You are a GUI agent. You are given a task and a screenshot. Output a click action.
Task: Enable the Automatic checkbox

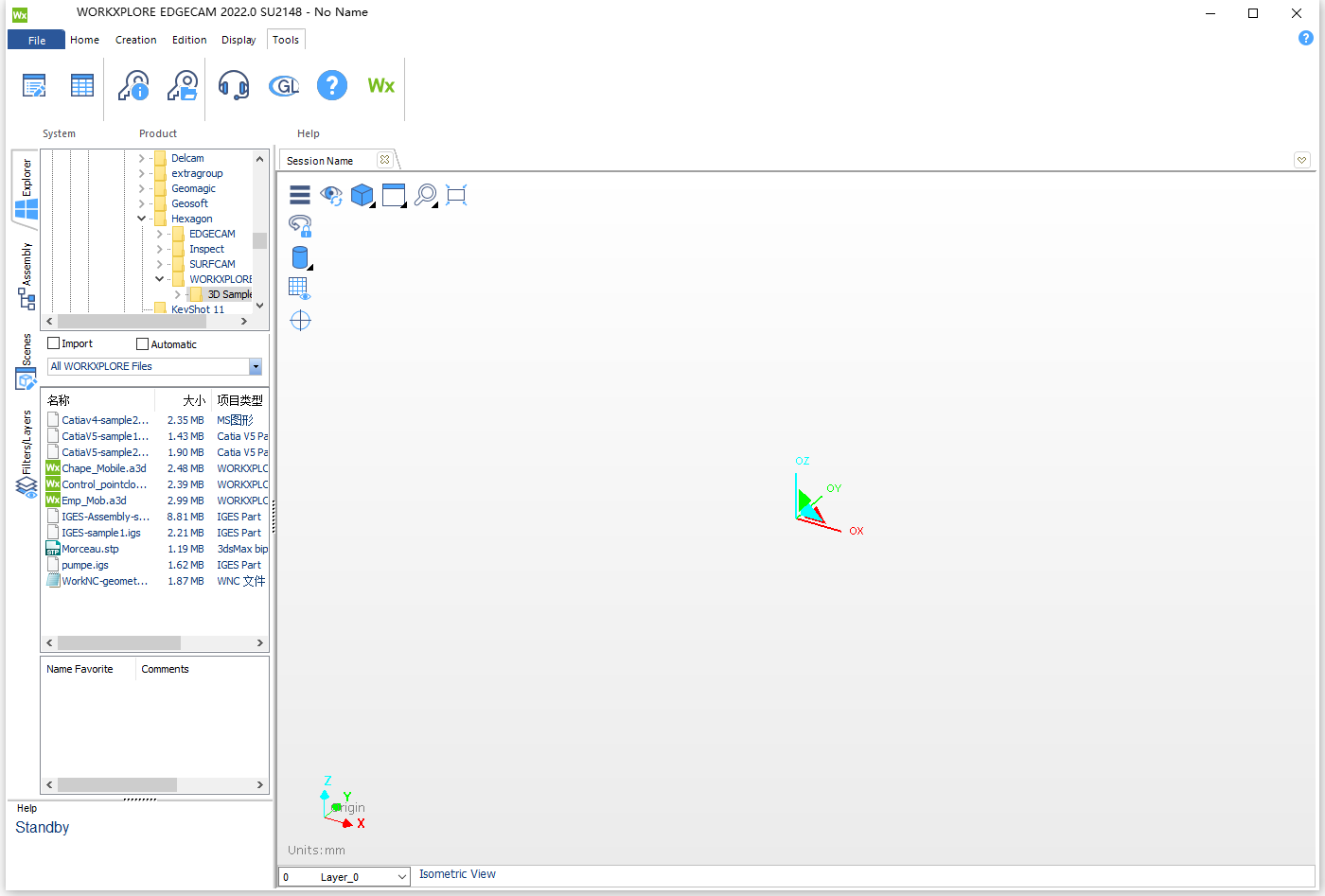(143, 344)
